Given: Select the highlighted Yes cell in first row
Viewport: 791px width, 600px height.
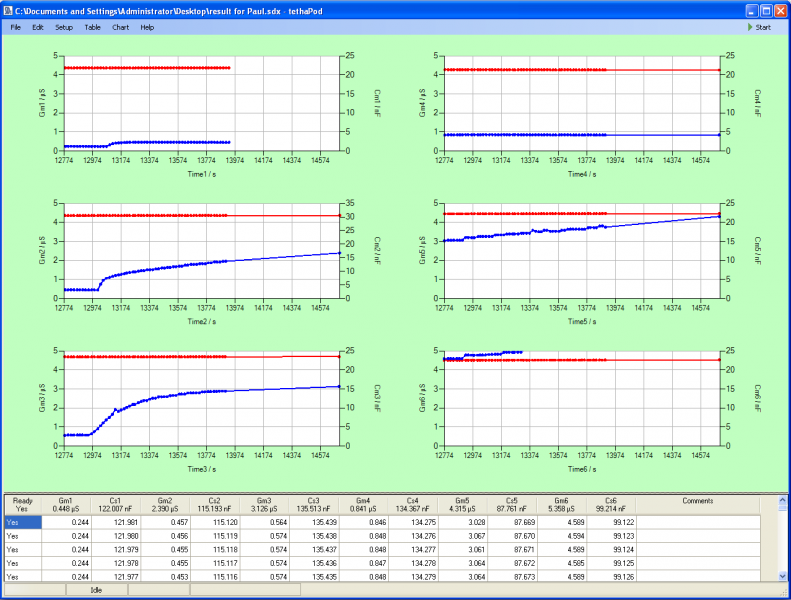Looking at the screenshot, I should pyautogui.click(x=22, y=521).
